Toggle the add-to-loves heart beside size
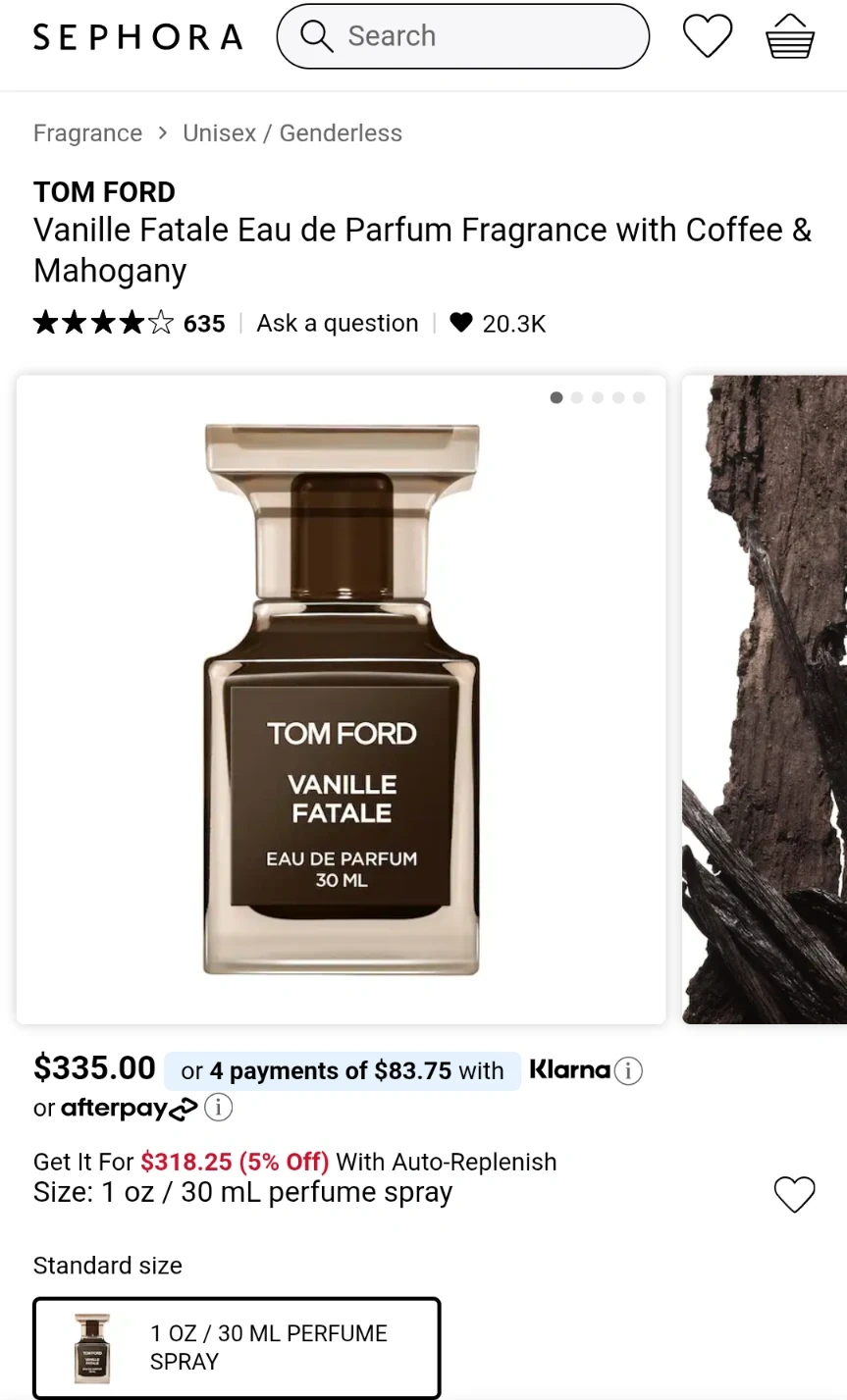Viewport: 847px width, 1400px height. (x=794, y=1194)
